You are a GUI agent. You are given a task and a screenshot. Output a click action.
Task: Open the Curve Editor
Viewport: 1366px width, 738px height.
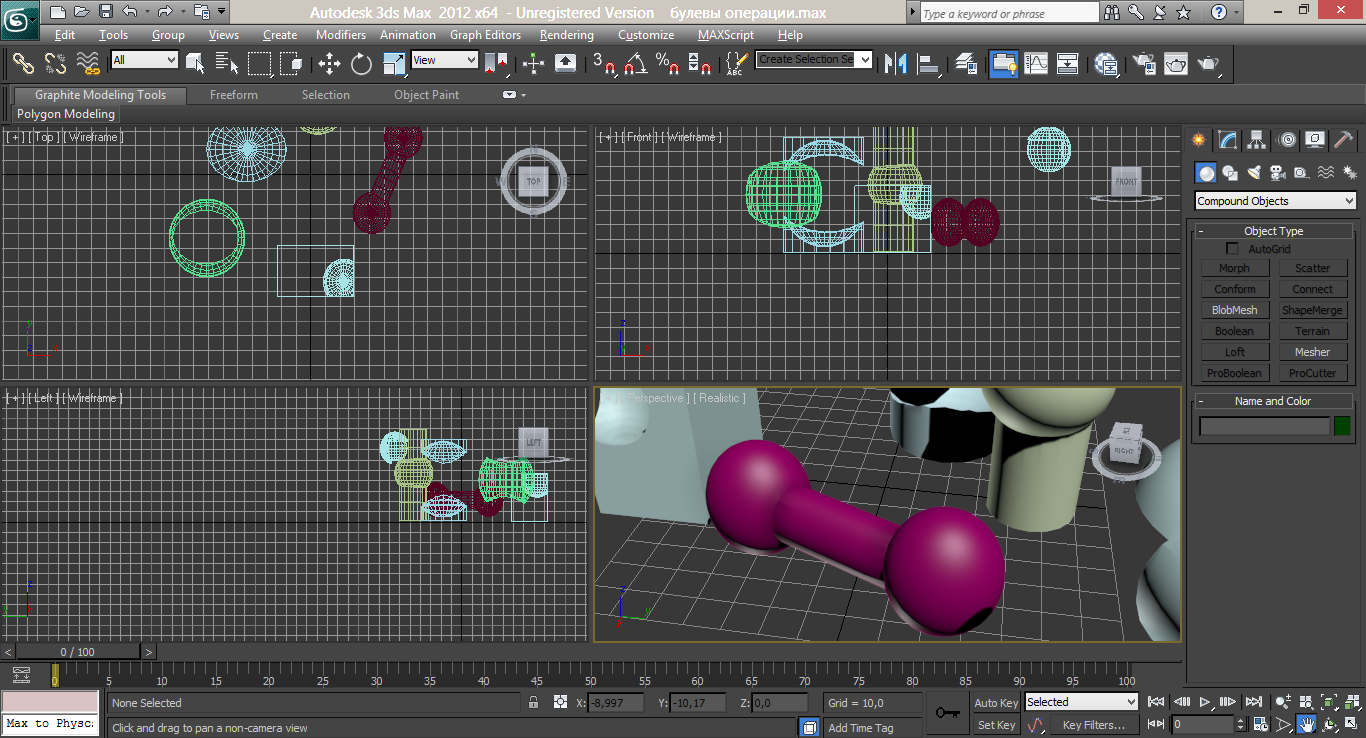pyautogui.click(x=1036, y=64)
